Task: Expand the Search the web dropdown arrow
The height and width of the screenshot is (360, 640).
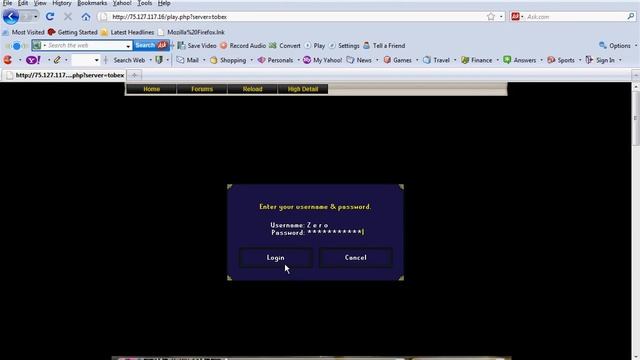Action: (x=128, y=46)
